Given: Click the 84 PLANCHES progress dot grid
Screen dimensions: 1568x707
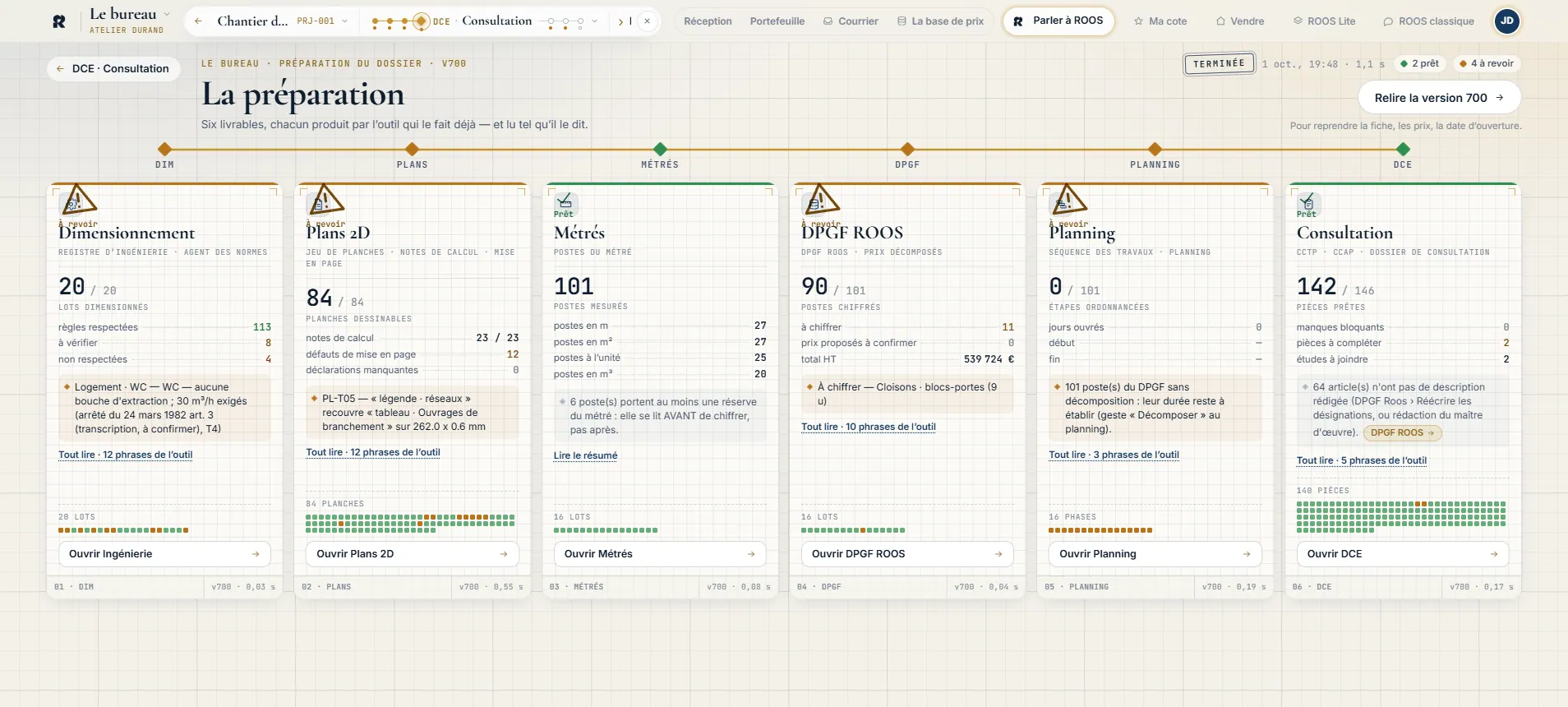Looking at the screenshot, I should click(x=410, y=524).
